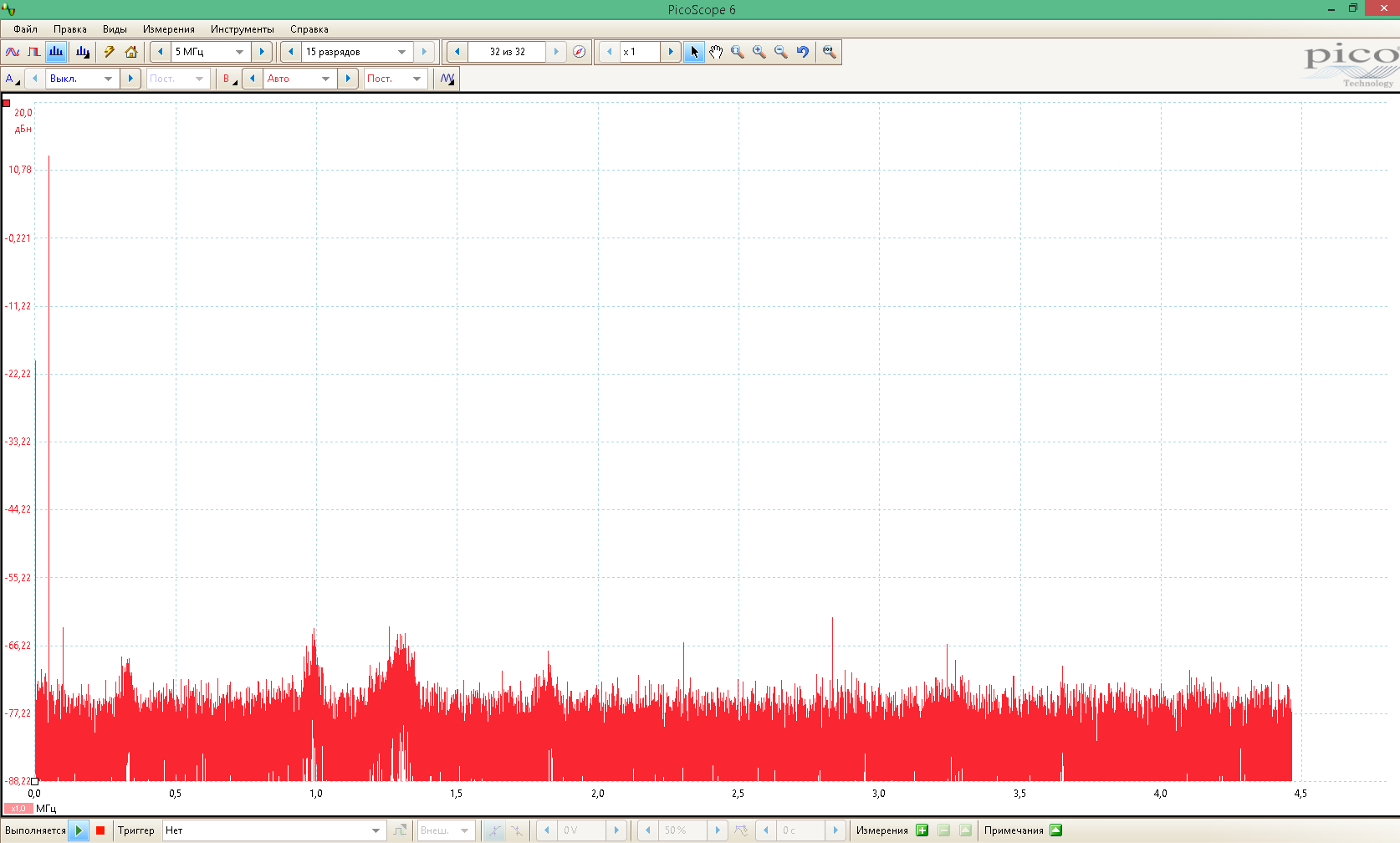Click the Zoom out magnifier

click(781, 52)
